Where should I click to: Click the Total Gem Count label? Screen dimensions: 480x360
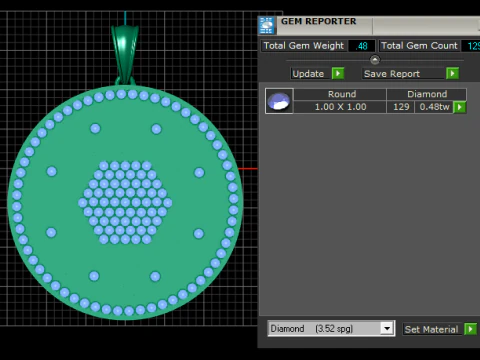pos(419,46)
